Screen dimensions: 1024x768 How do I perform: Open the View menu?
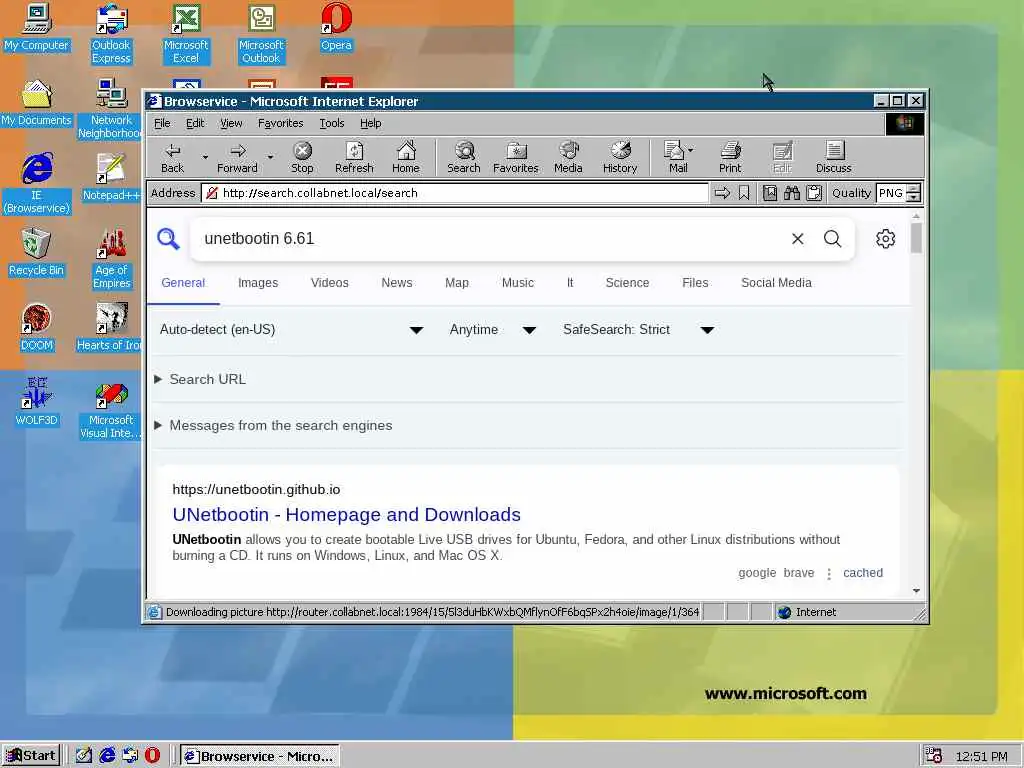click(231, 123)
